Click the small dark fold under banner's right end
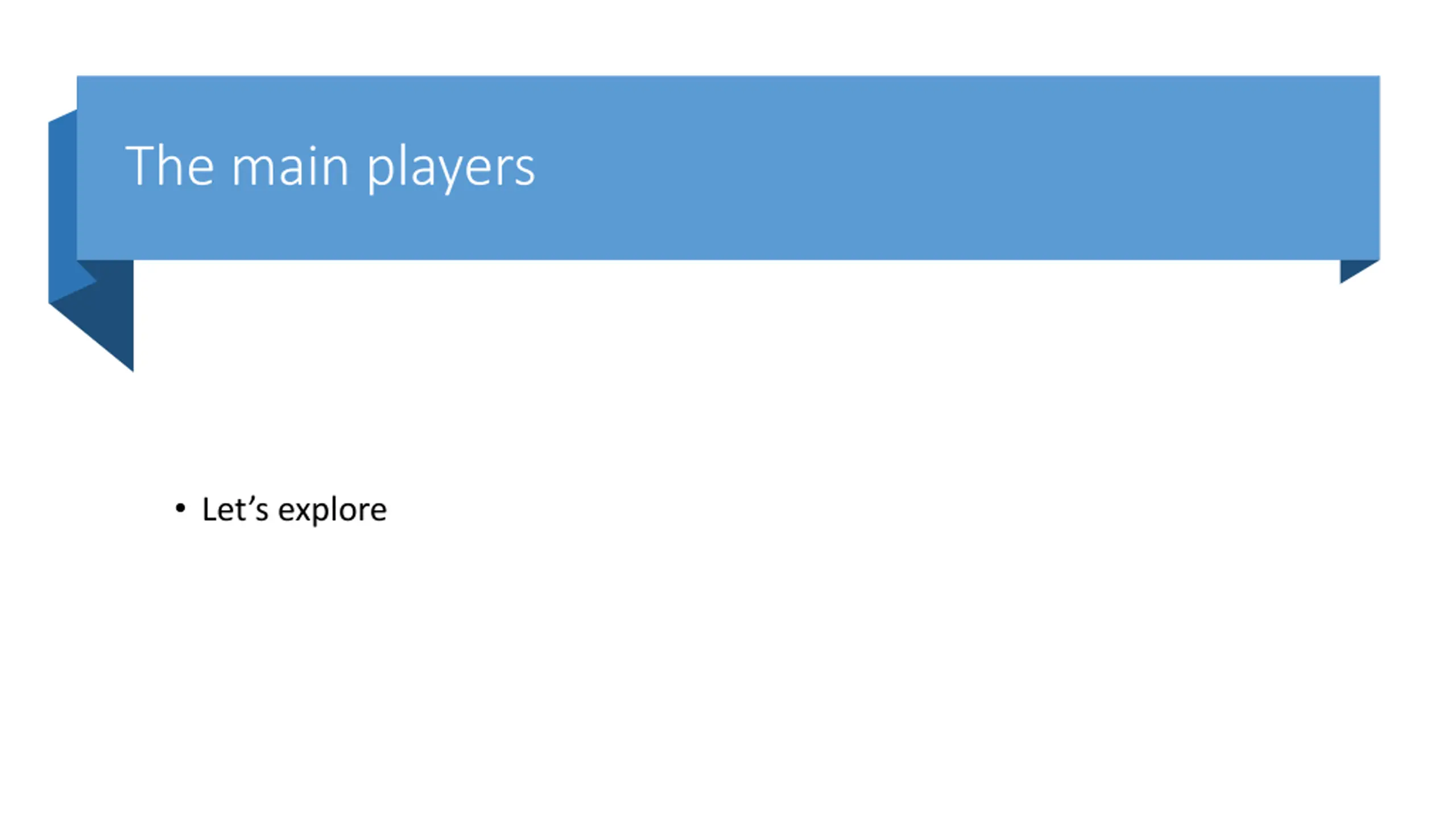Image resolution: width=1456 pixels, height=819 pixels. coord(1355,269)
